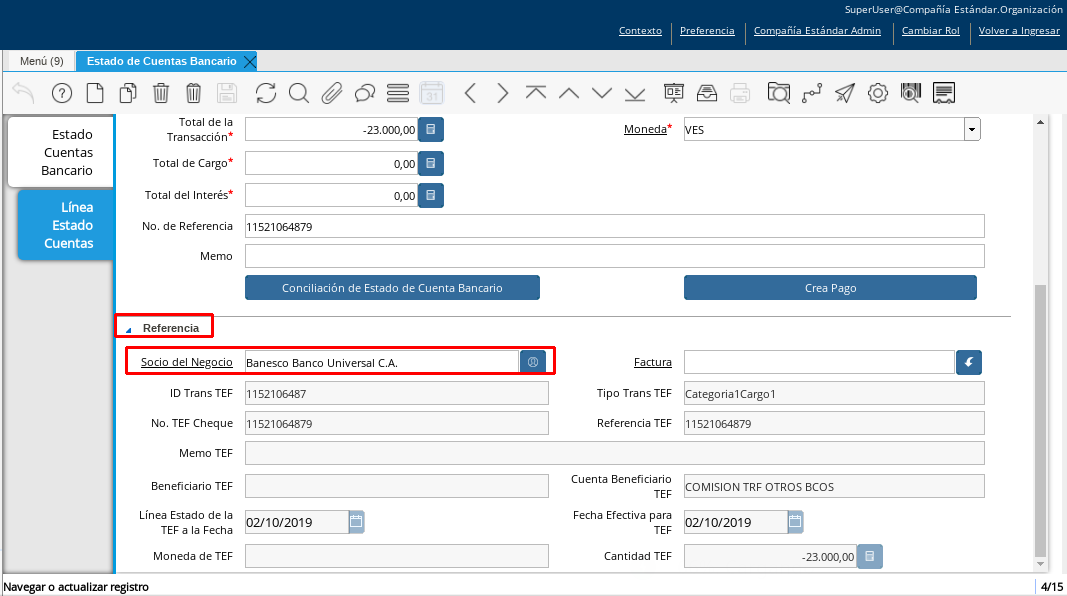Click into the Memo input field
1067x596 pixels.
[x=614, y=256]
